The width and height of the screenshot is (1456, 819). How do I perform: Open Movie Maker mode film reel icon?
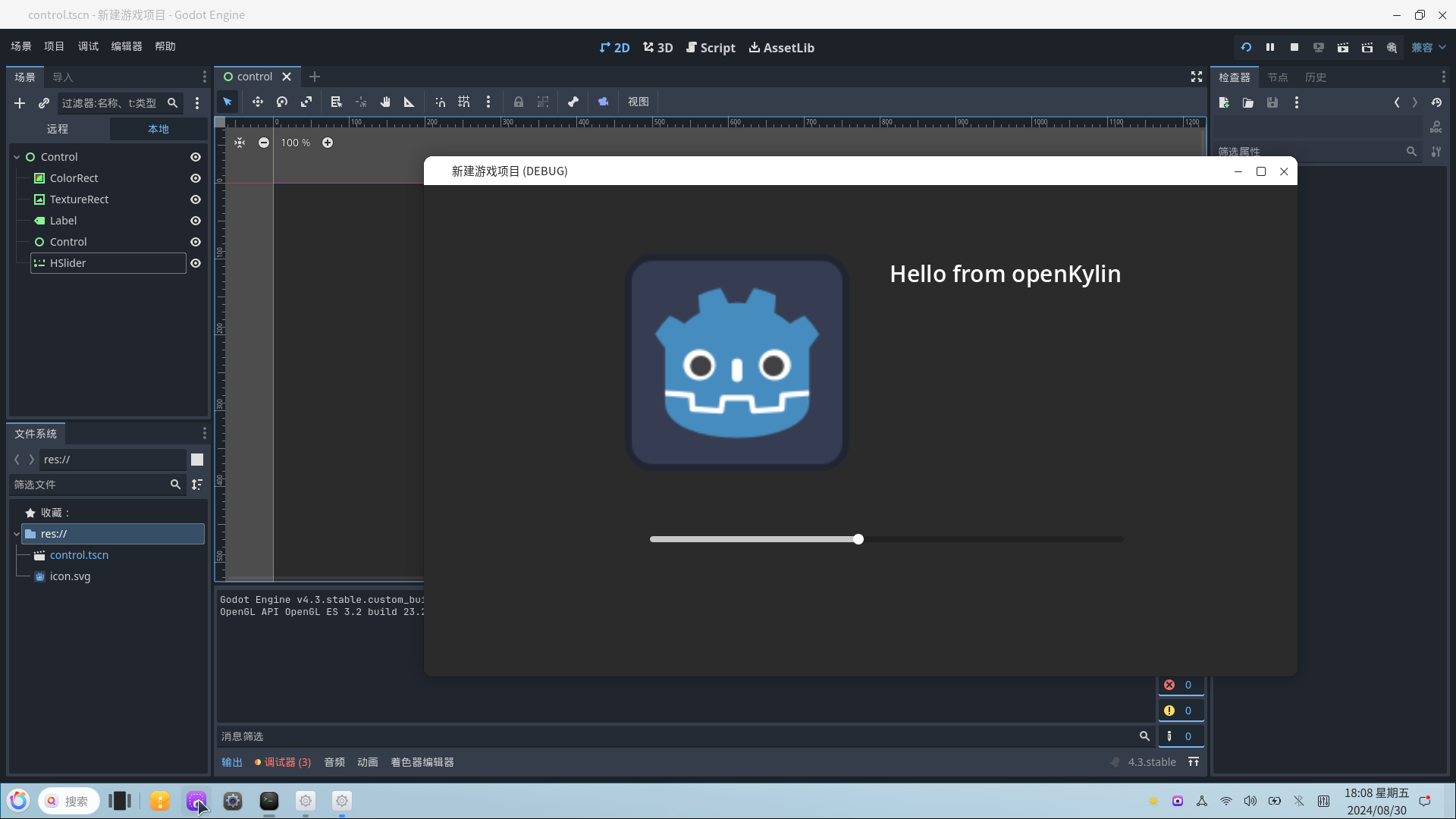point(1392,47)
